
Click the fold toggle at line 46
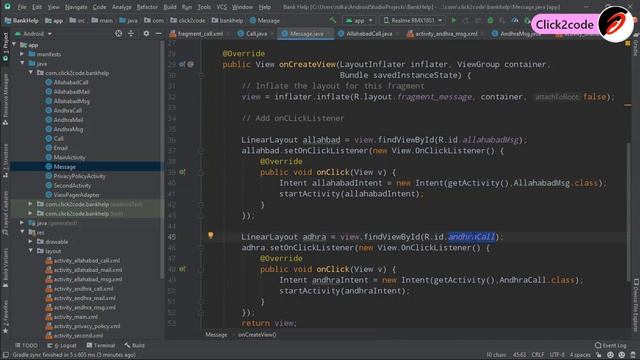201,248
